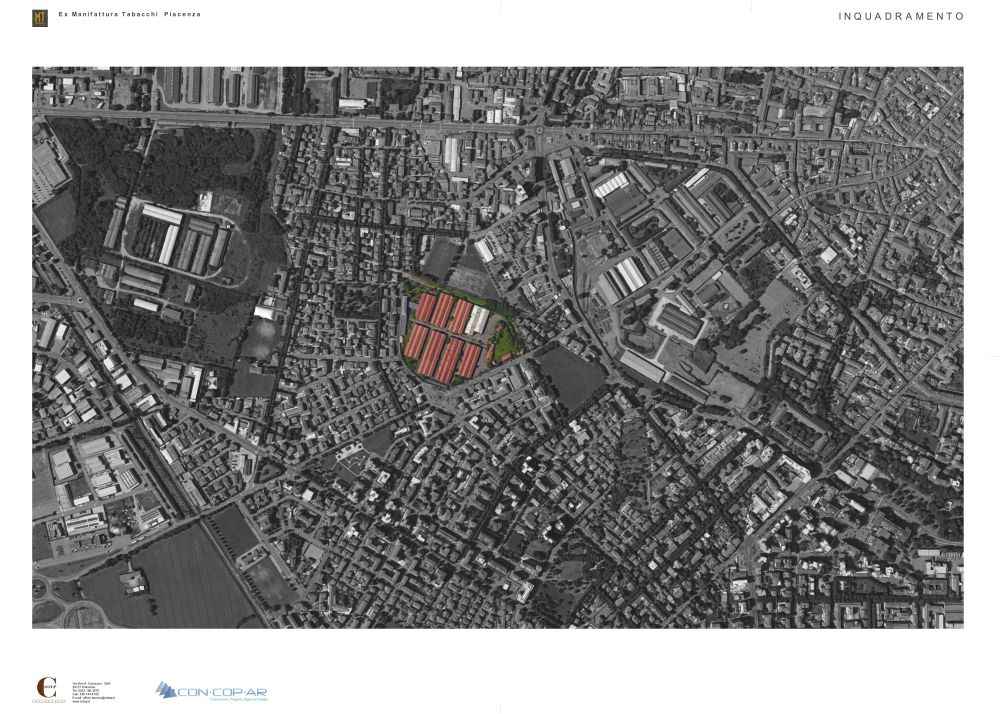
Task: Click the bottom-right red-roofed warehouse in highlighted site
Action: [469, 360]
